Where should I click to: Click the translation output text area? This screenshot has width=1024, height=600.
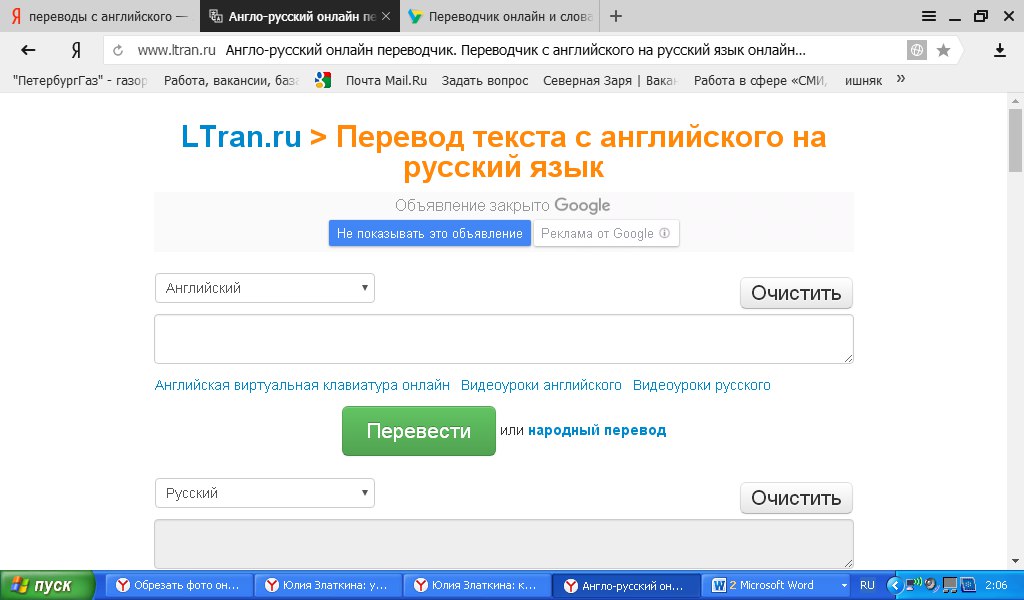click(504, 544)
